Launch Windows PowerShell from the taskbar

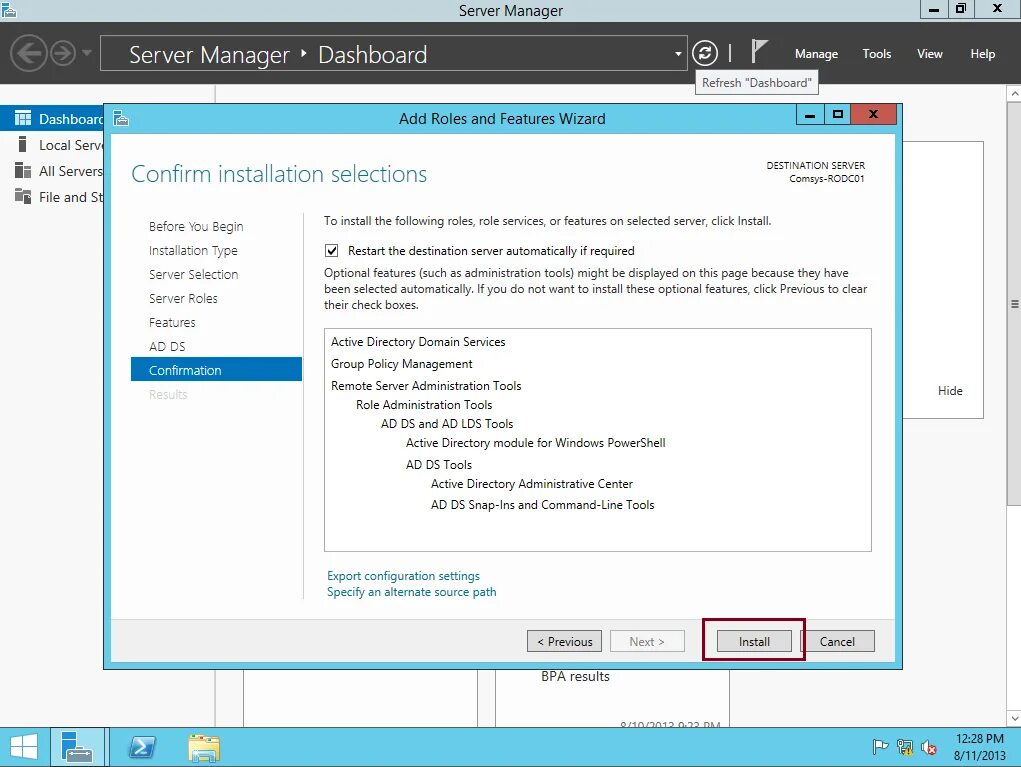pos(142,747)
